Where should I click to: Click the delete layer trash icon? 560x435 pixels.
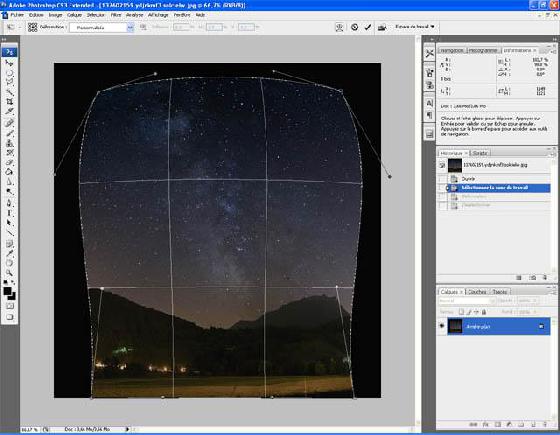pos(545,424)
